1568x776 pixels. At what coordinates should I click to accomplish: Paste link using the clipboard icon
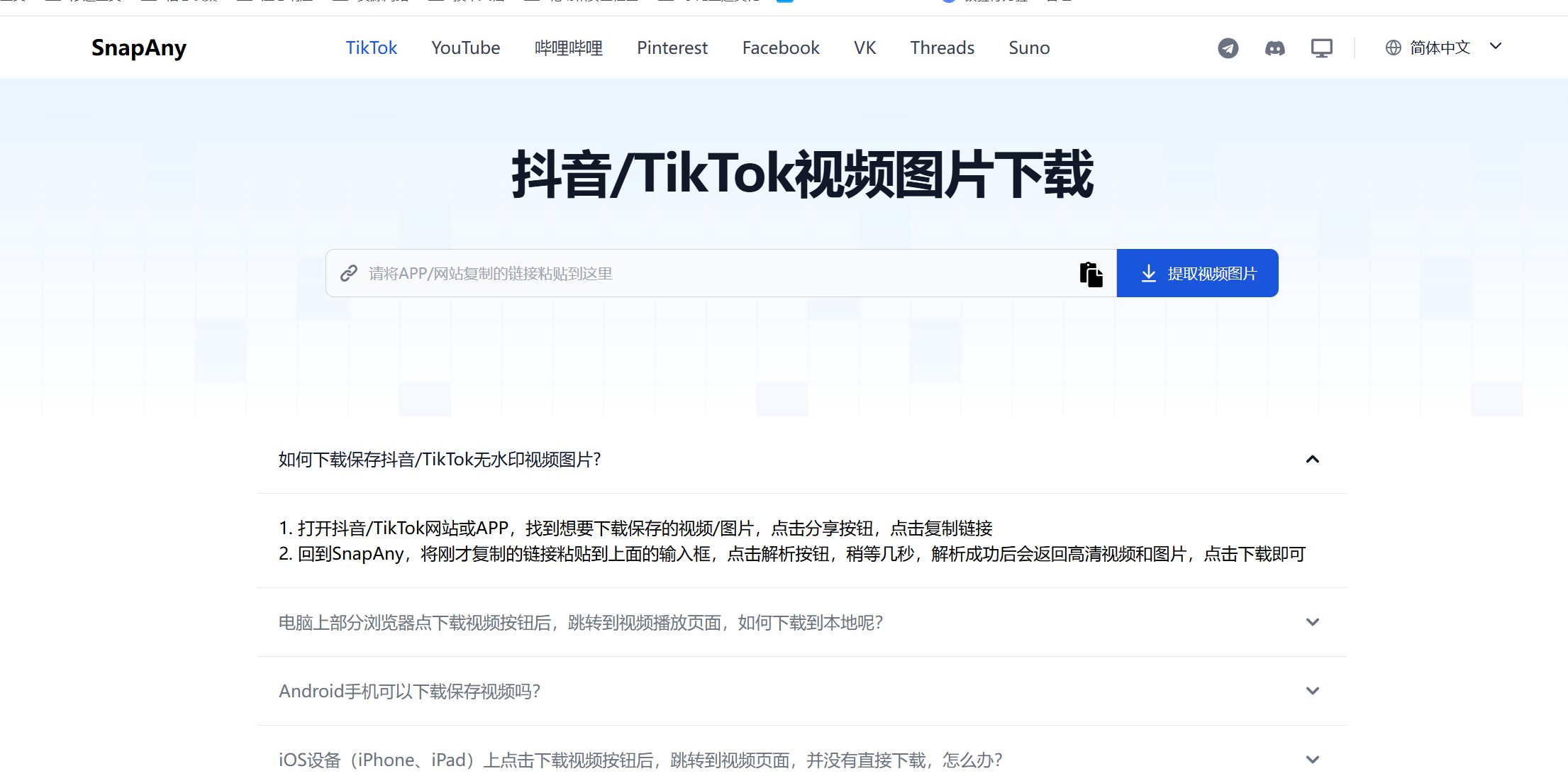[1091, 274]
